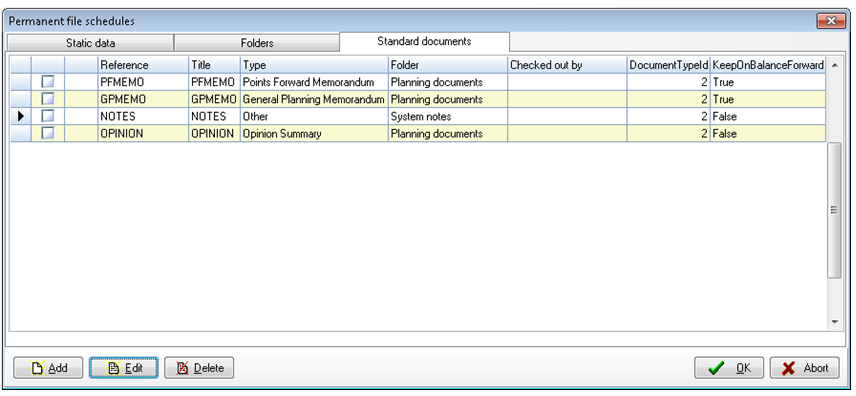Sort by the Title column header

pos(215,65)
